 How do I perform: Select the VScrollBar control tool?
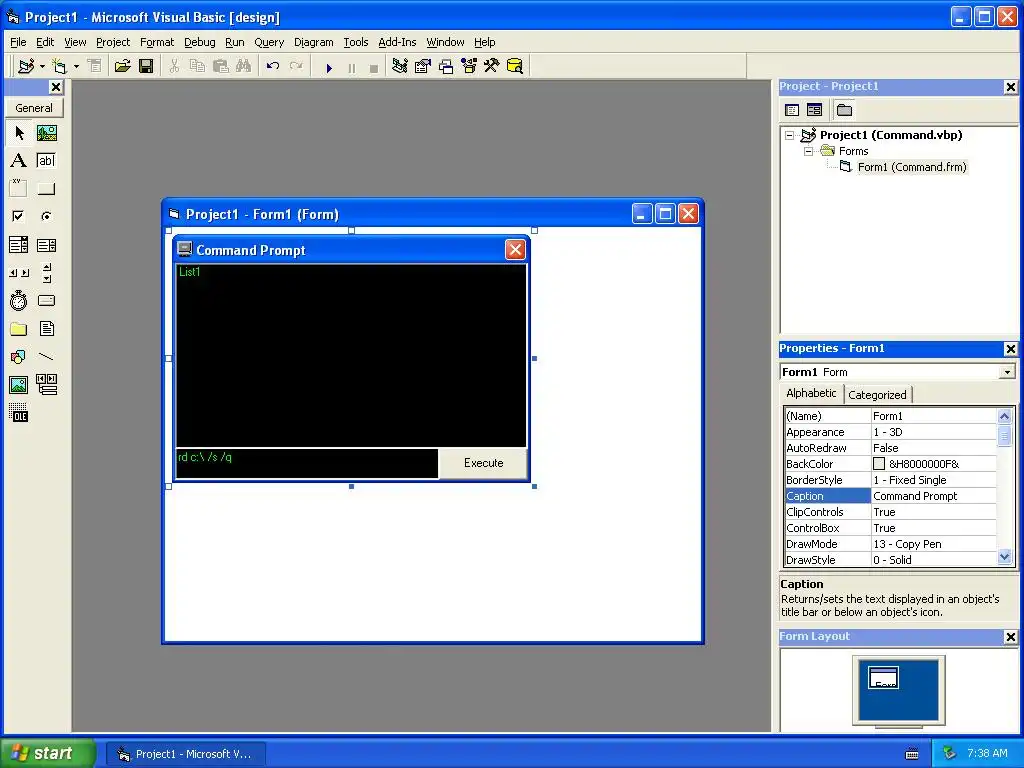[x=46, y=273]
